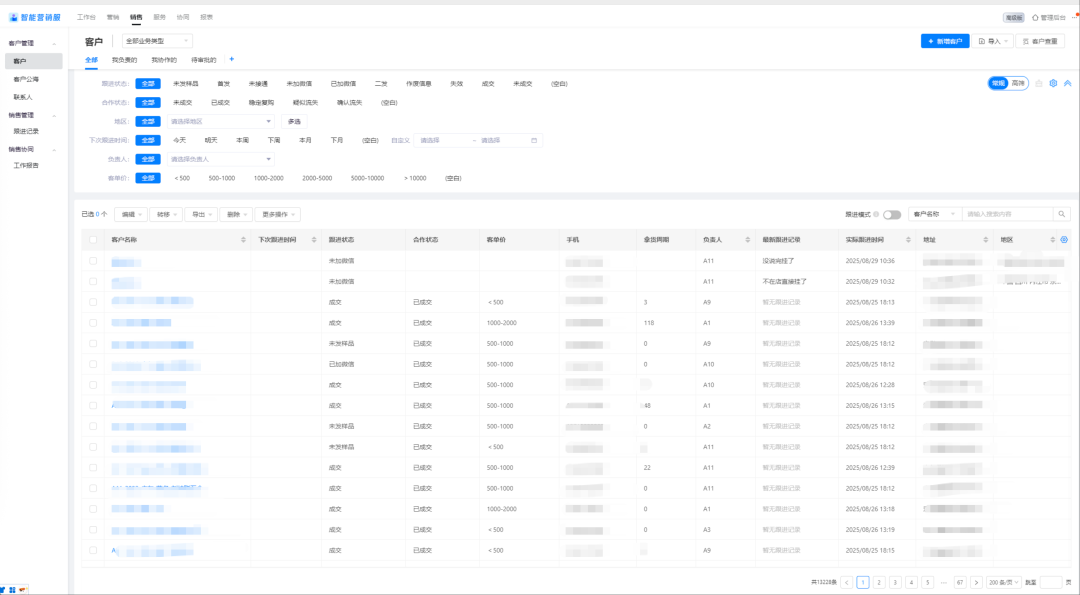Image resolution: width=1080 pixels, height=595 pixels.
Task: Open filter settings gear icon
Action: 1053,83
